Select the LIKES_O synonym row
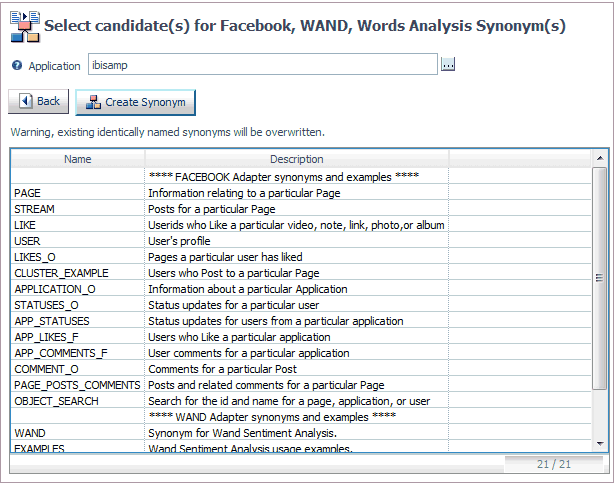 pos(301,257)
